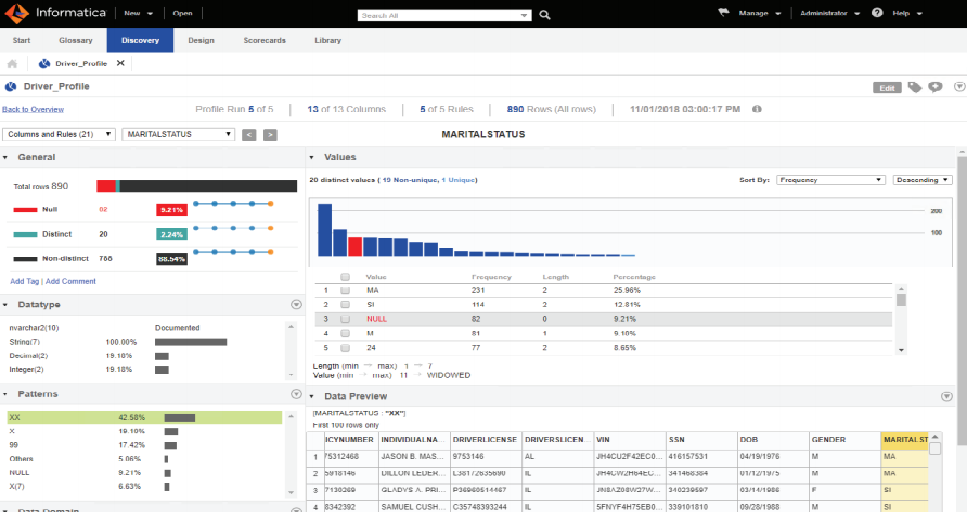Open the Manage menu
967x512 pixels.
point(759,13)
